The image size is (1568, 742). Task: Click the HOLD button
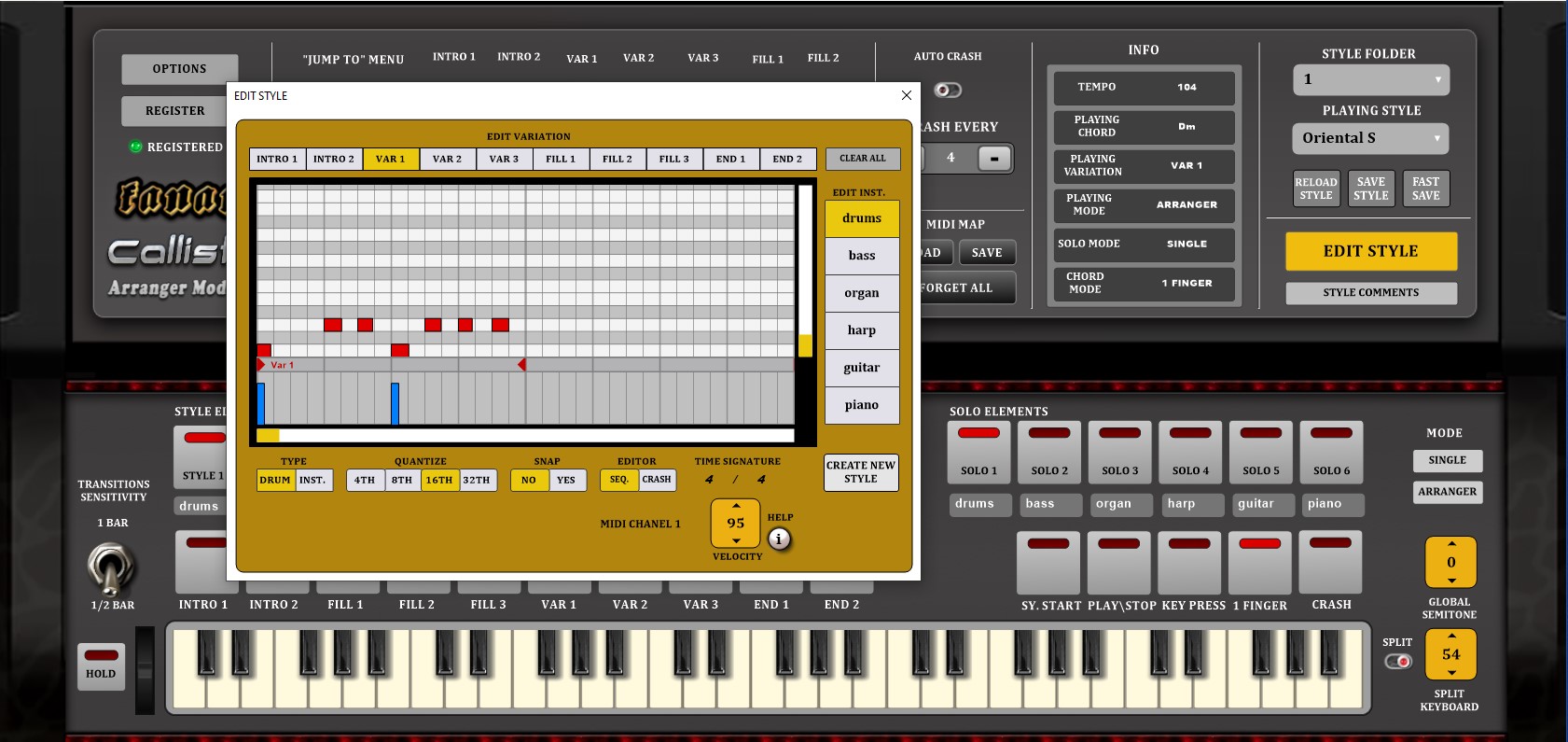[x=101, y=666]
